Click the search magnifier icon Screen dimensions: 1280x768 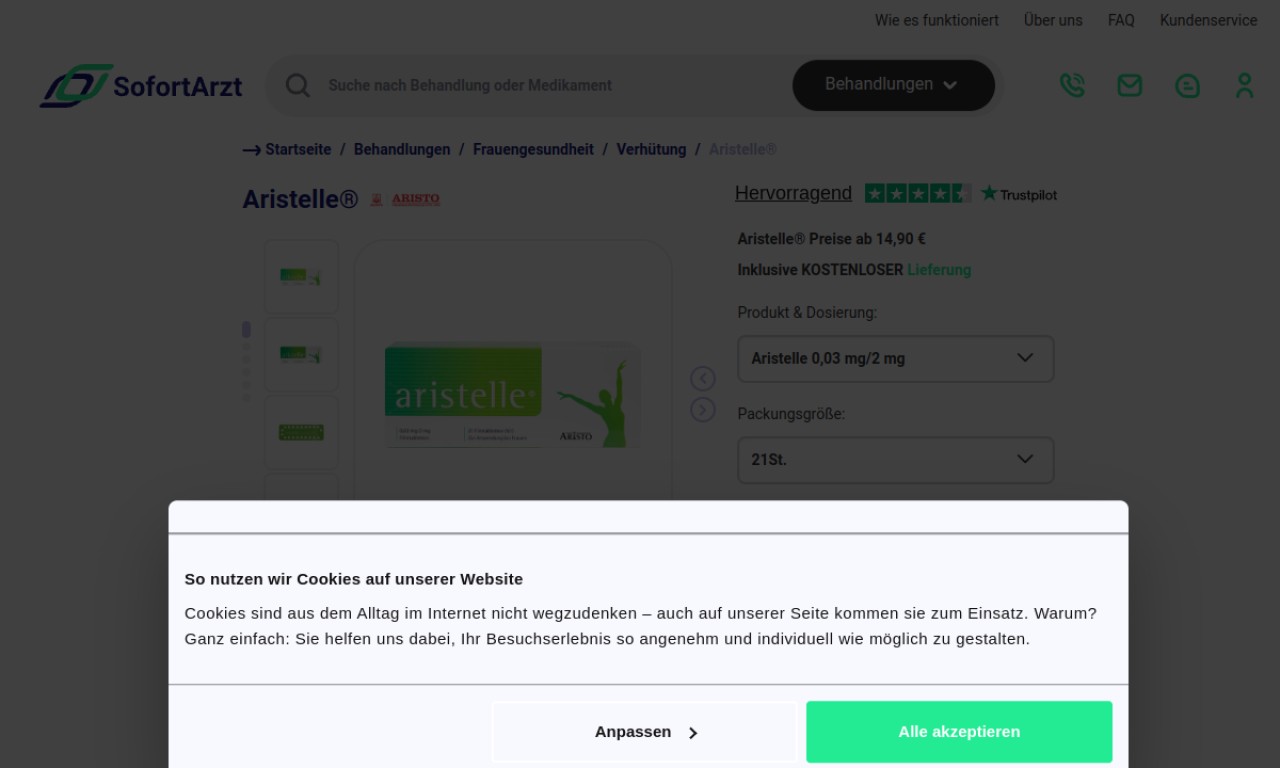297,85
